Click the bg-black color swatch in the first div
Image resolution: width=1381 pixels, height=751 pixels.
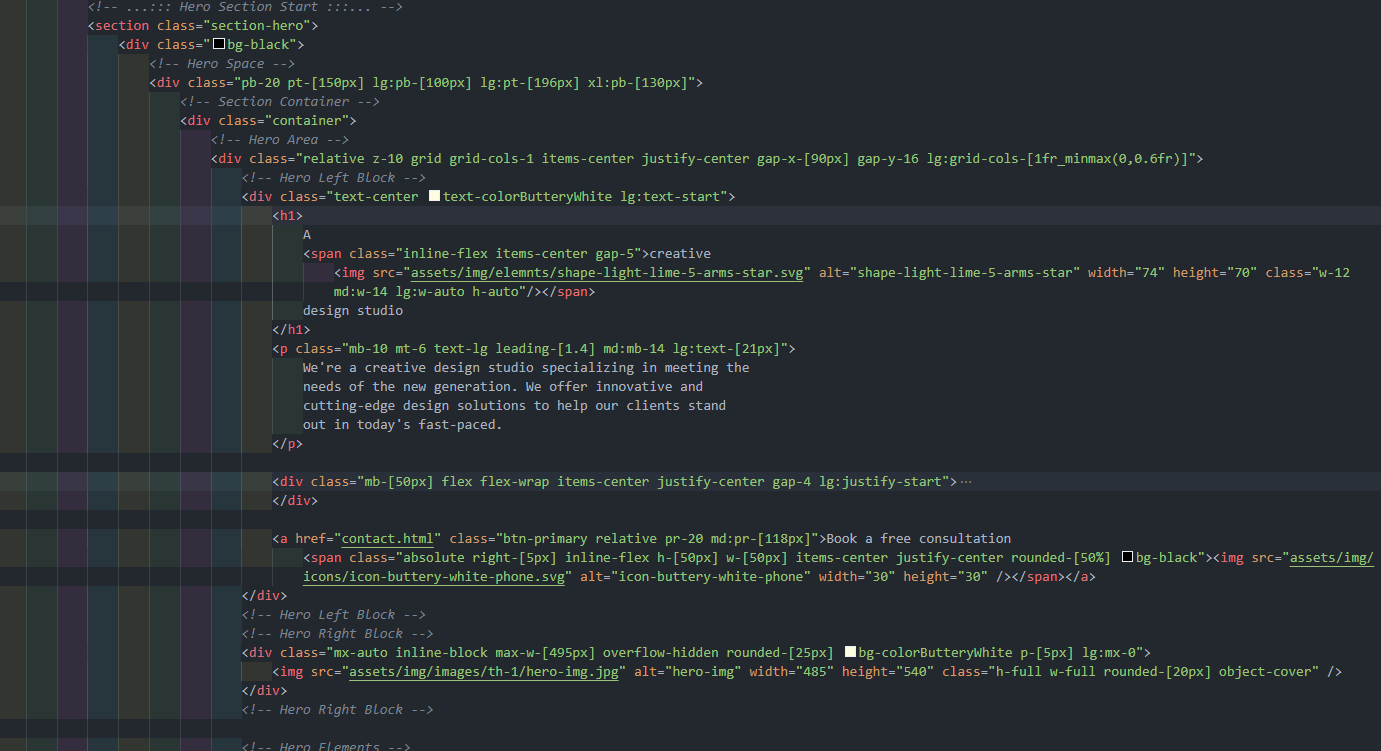219,45
